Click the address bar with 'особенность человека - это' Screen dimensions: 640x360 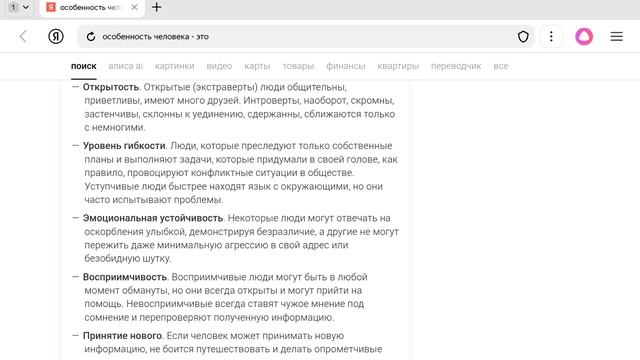click(x=305, y=37)
